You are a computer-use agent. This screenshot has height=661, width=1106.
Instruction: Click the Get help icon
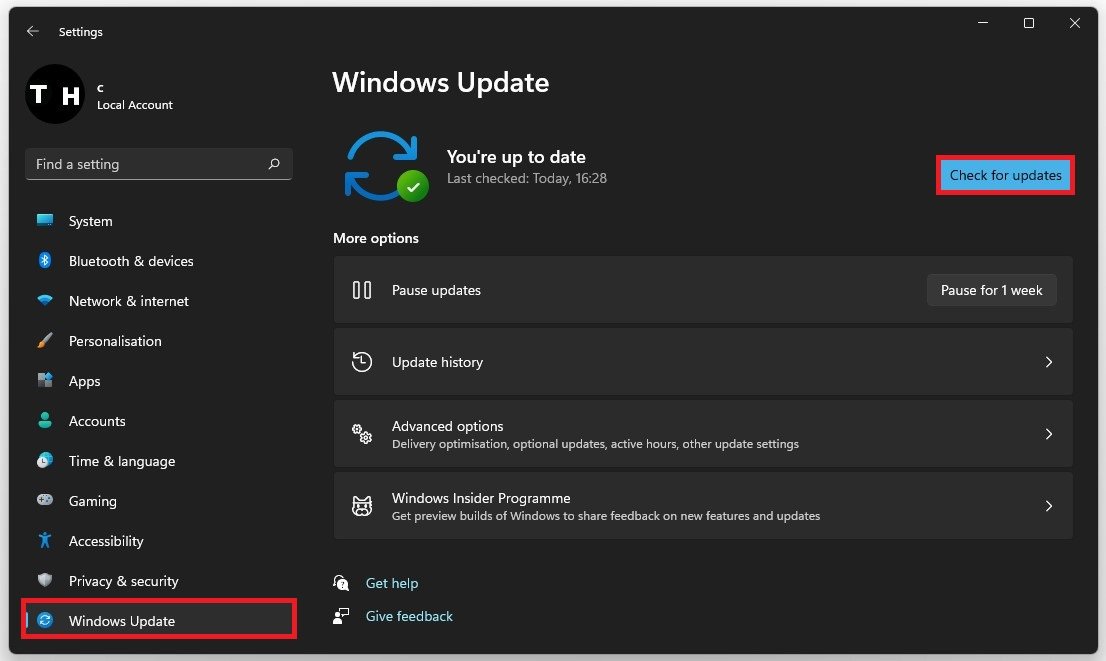click(x=341, y=583)
